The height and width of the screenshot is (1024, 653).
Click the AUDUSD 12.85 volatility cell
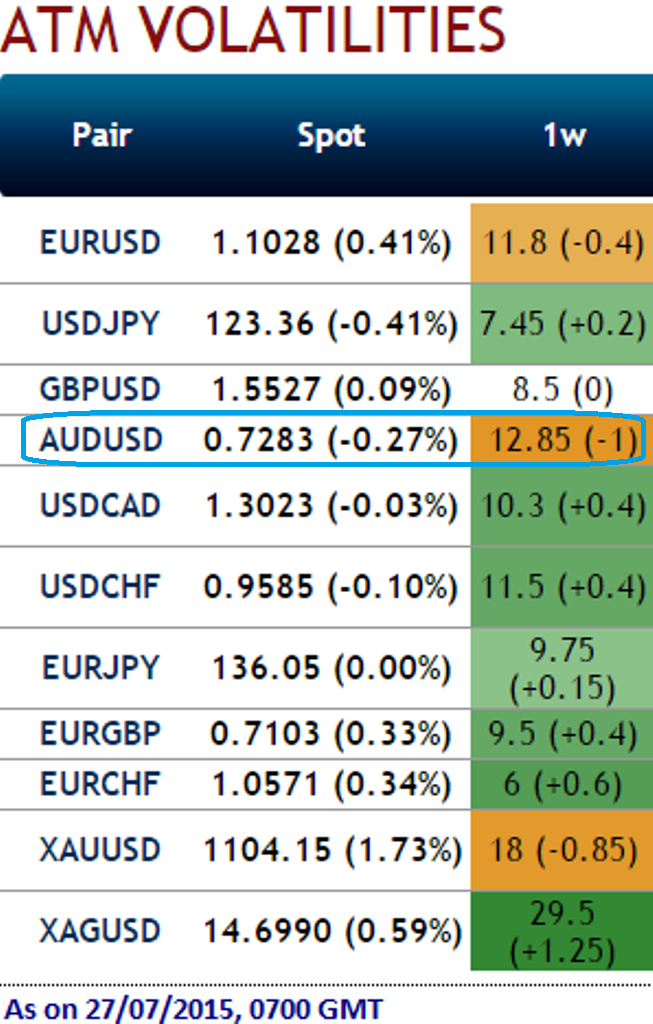(562, 440)
